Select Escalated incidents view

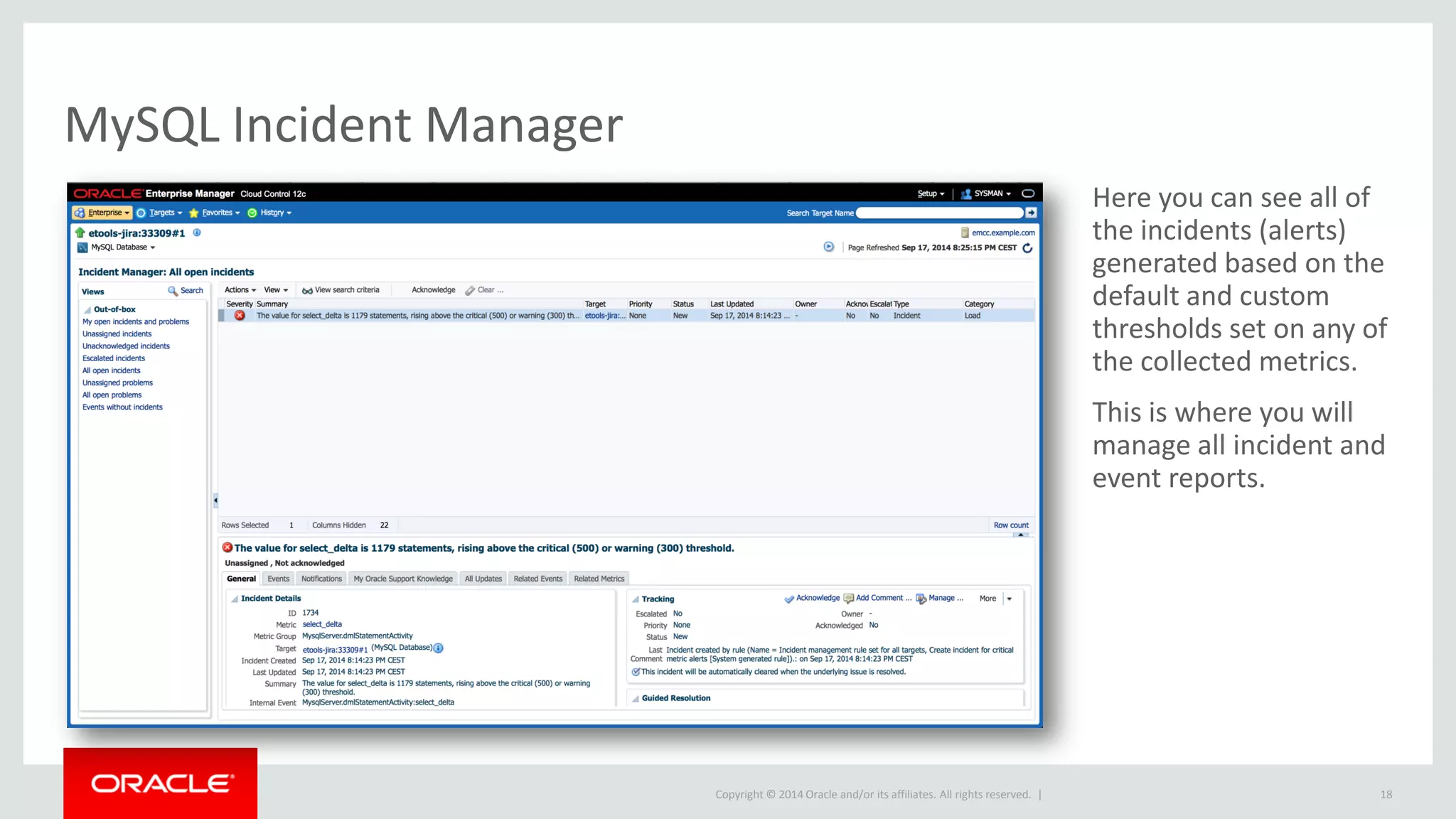tap(114, 358)
